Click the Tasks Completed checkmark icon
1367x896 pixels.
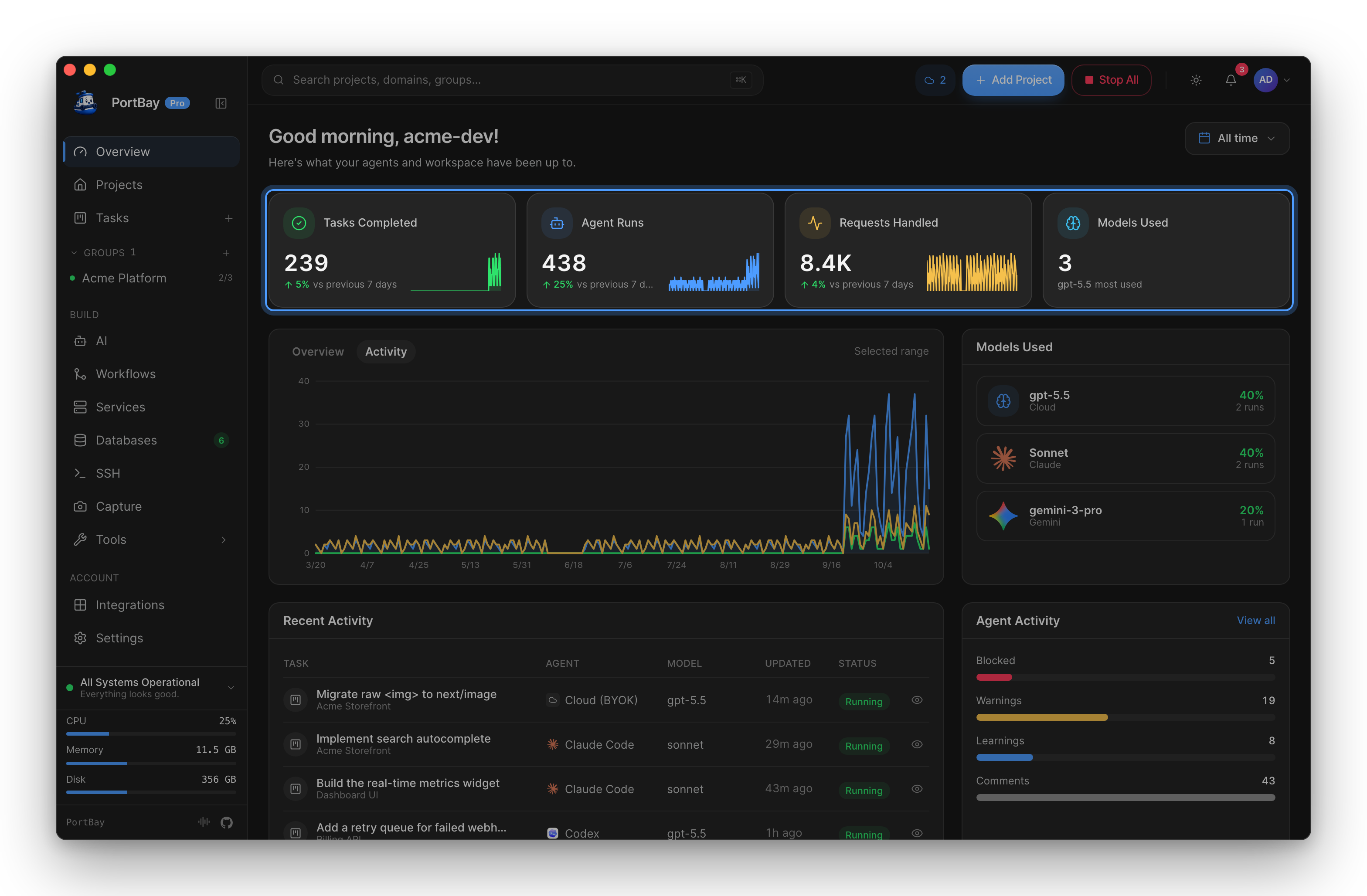tap(299, 223)
